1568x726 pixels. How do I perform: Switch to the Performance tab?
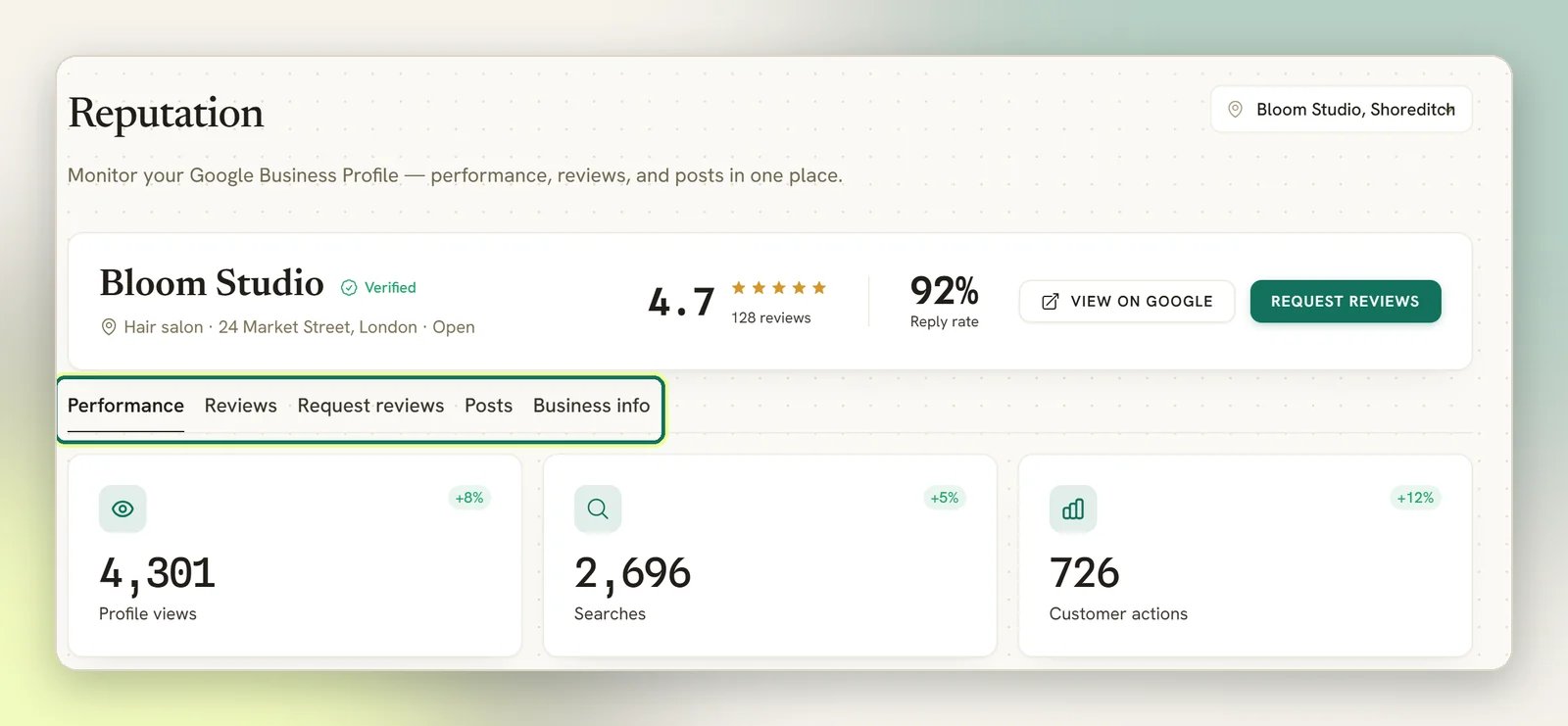point(125,406)
